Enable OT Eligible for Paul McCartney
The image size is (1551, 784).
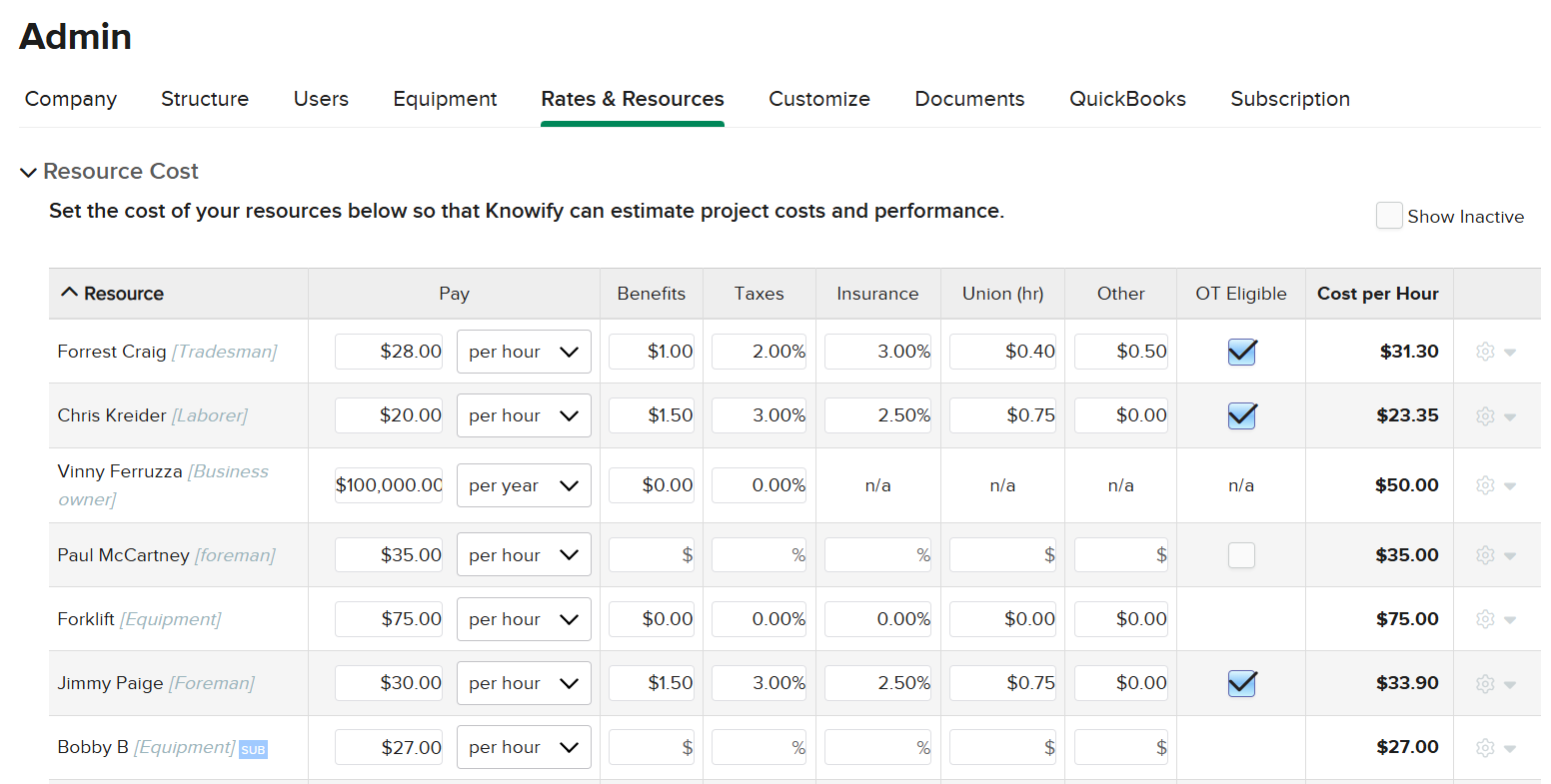point(1241,555)
